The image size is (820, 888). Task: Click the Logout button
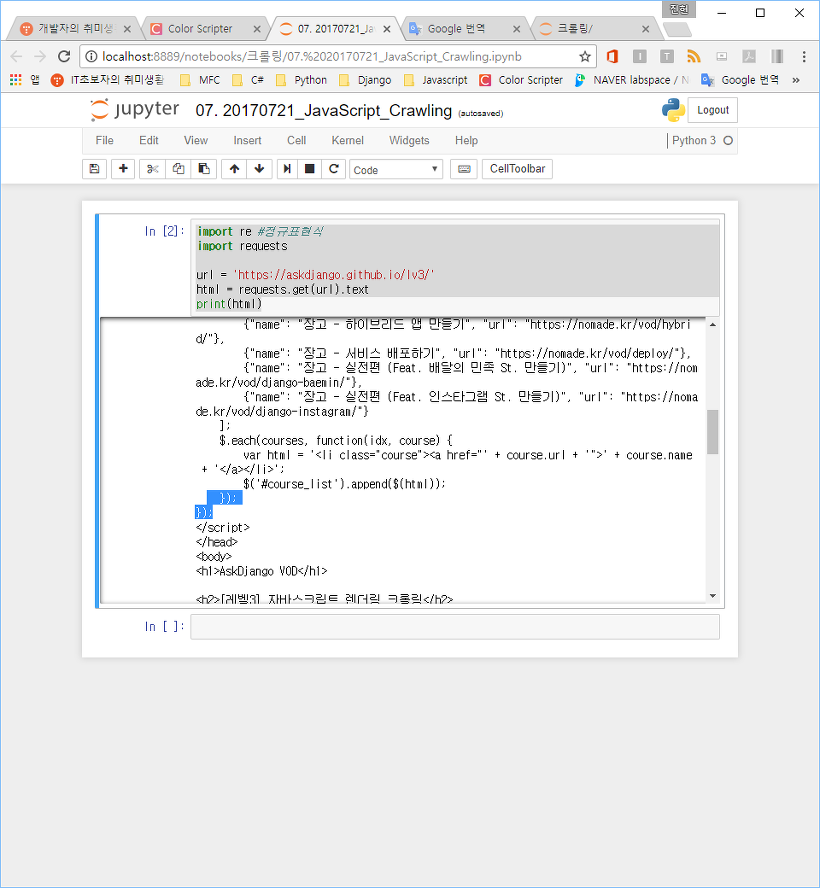(712, 110)
